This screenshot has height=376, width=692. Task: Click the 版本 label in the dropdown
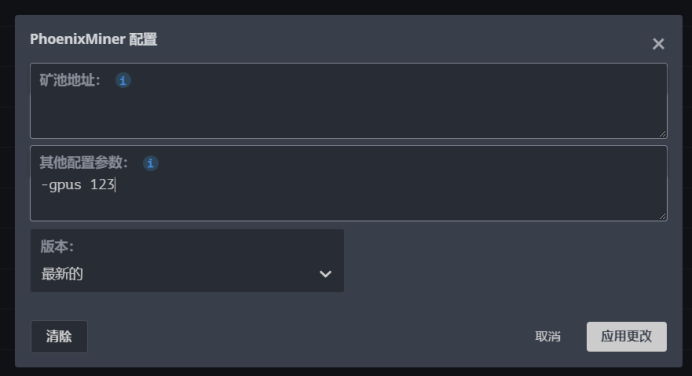[57, 246]
